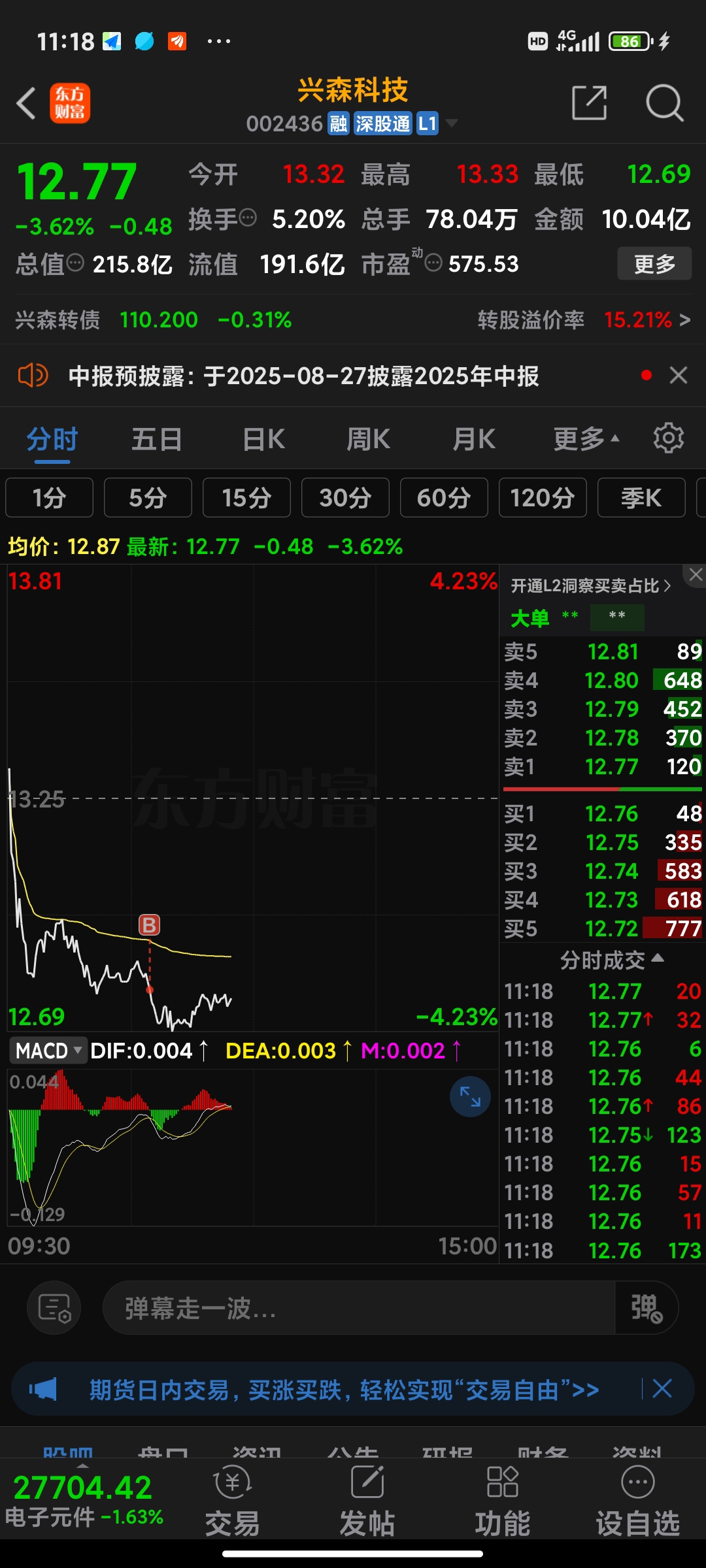Expand the chart to fullscreen
Screen dimensions: 706x1568
pos(470,1096)
